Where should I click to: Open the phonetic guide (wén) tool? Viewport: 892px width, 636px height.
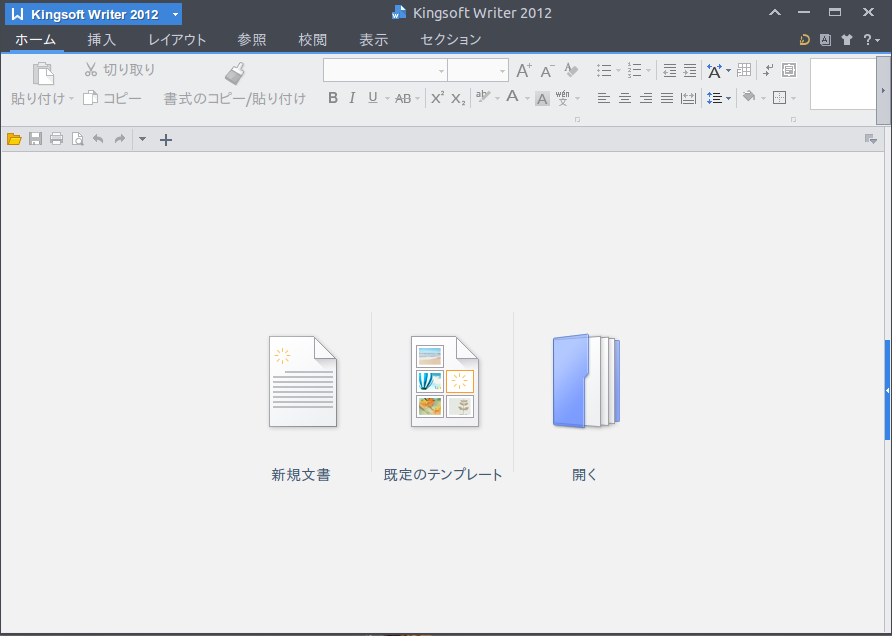pyautogui.click(x=563, y=98)
